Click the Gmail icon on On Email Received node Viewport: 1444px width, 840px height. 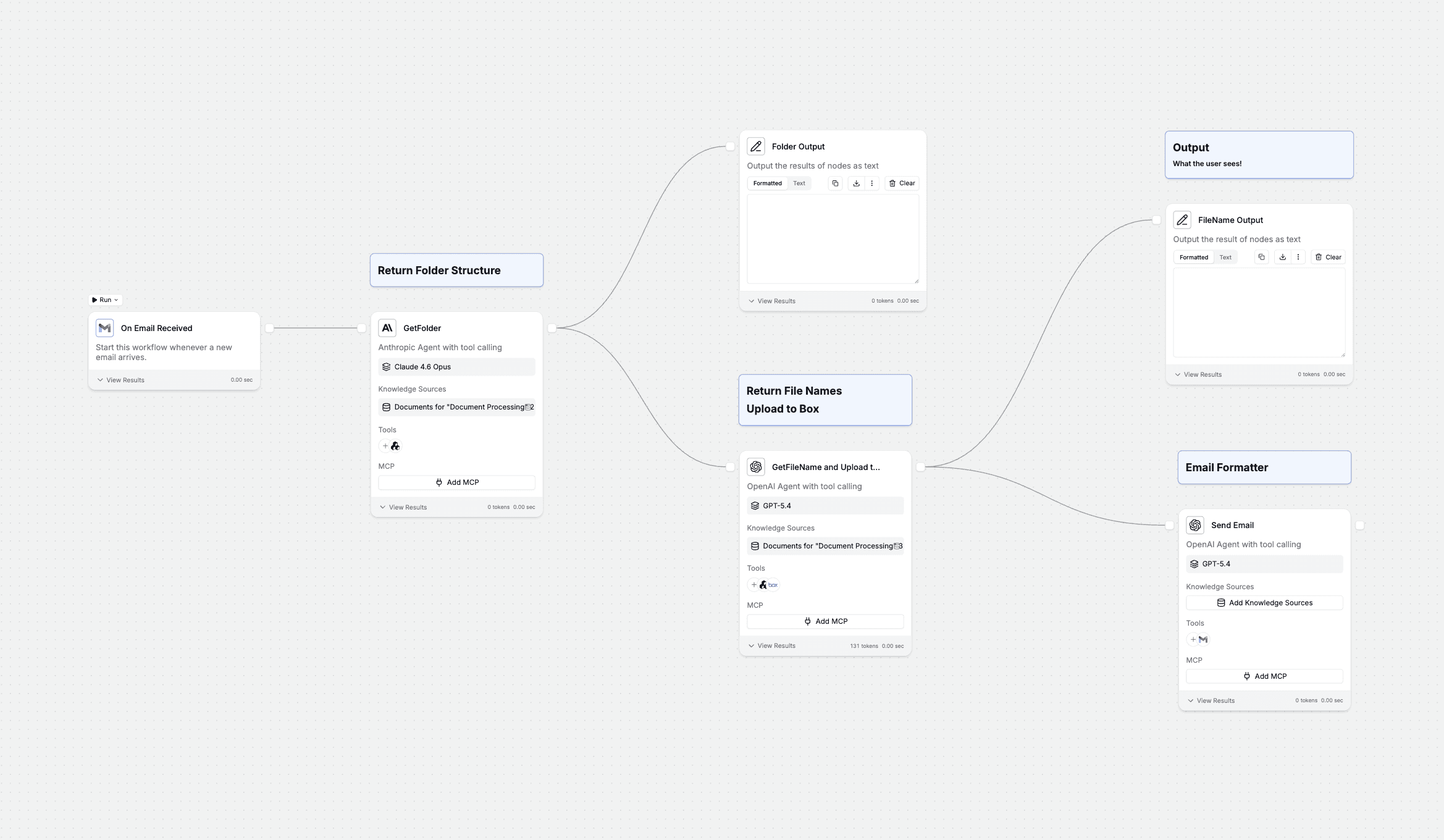[104, 328]
